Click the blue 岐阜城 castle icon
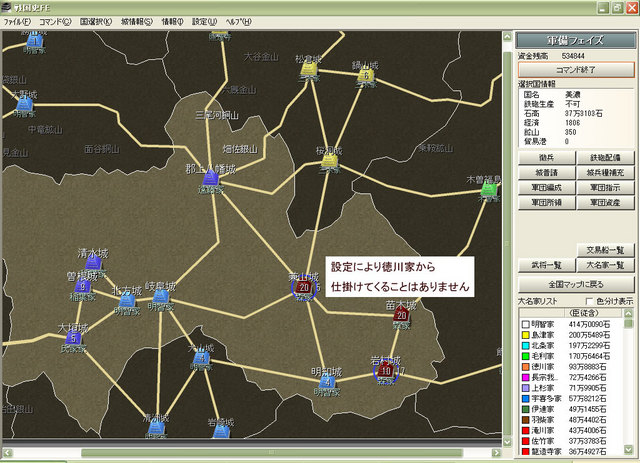 pos(160,296)
